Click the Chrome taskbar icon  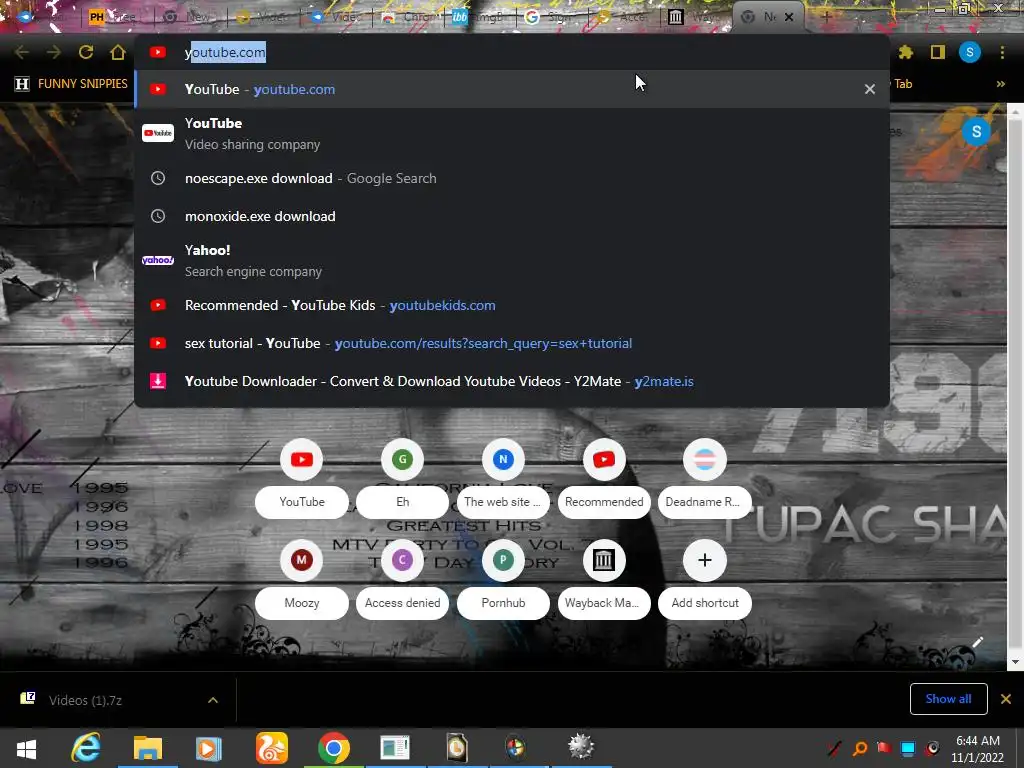pyautogui.click(x=334, y=748)
